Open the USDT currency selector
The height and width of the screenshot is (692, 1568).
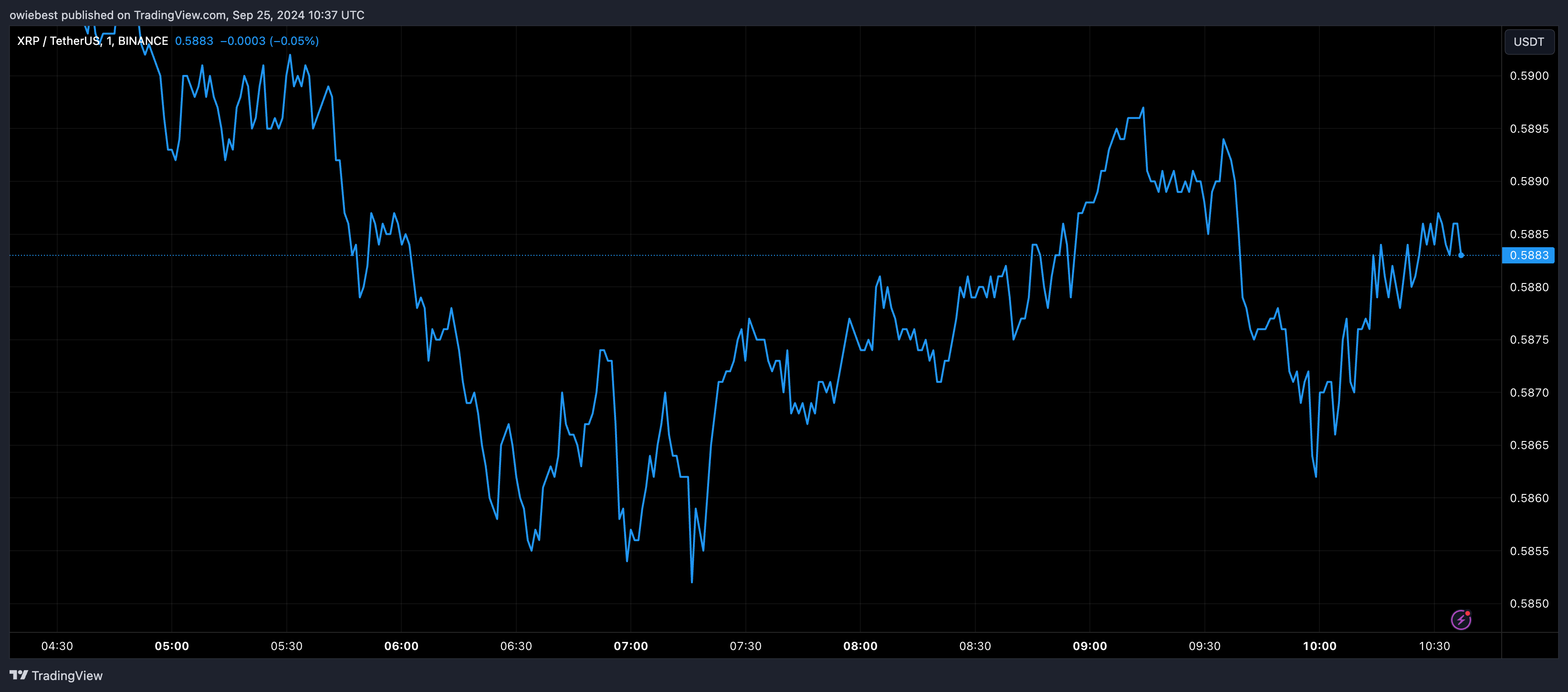(1528, 42)
